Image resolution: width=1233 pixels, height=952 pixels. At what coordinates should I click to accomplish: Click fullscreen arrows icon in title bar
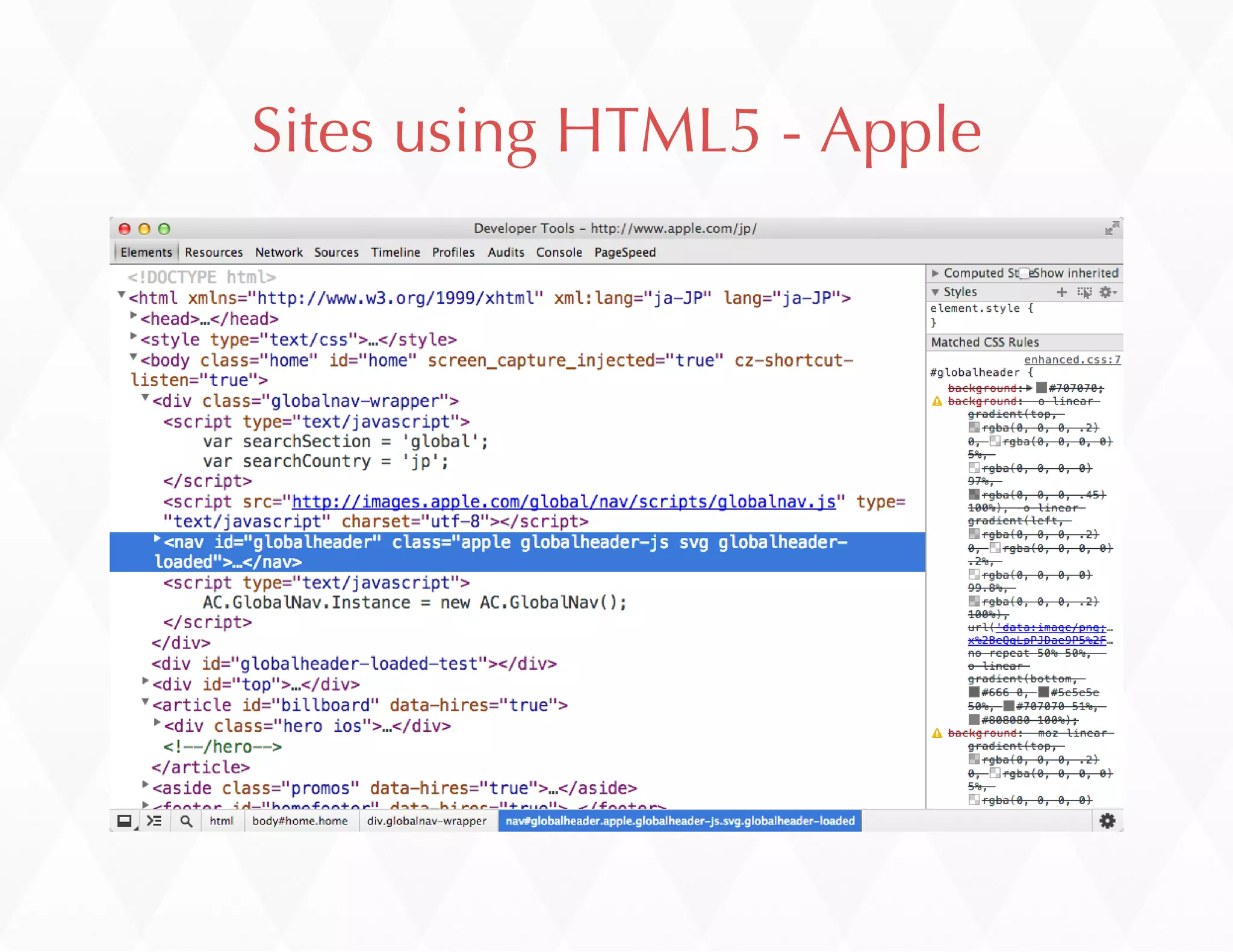(x=1111, y=228)
